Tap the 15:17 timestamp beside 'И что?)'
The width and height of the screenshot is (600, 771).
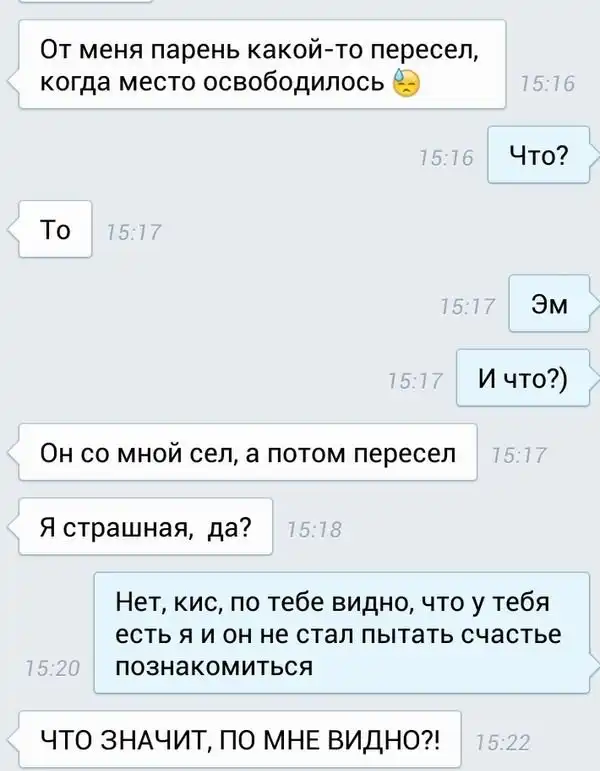coord(416,381)
